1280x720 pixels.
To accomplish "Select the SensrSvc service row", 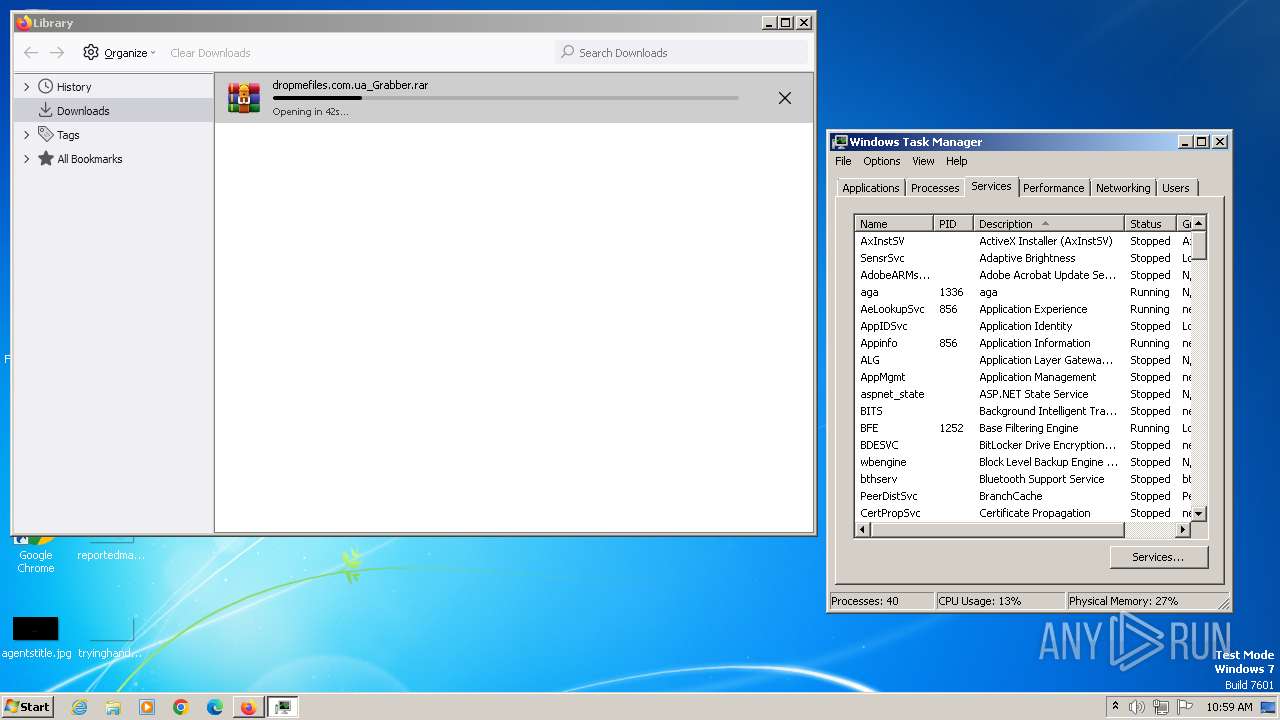I will point(1023,258).
